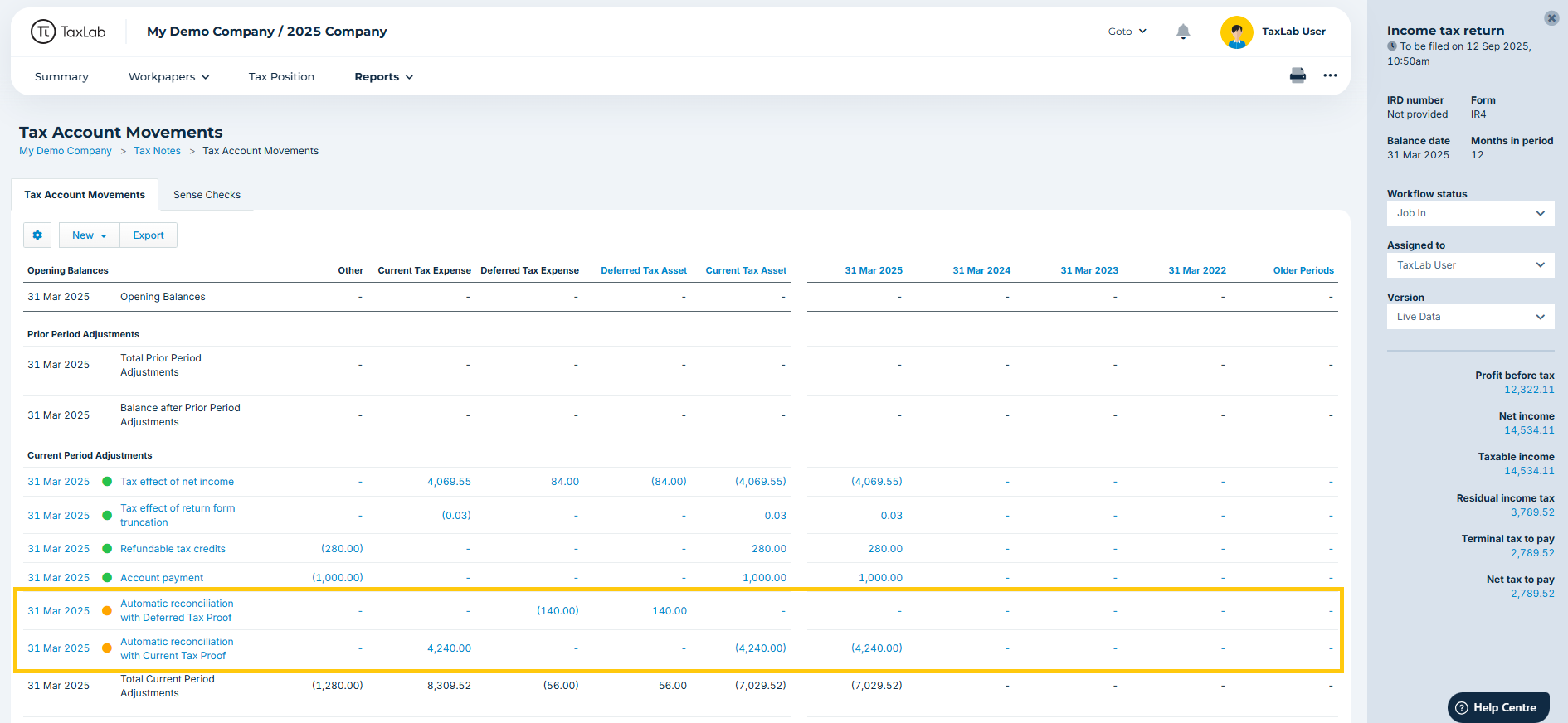1568x723 pixels.
Task: Open Refundable tax credits link
Action: [x=173, y=549]
